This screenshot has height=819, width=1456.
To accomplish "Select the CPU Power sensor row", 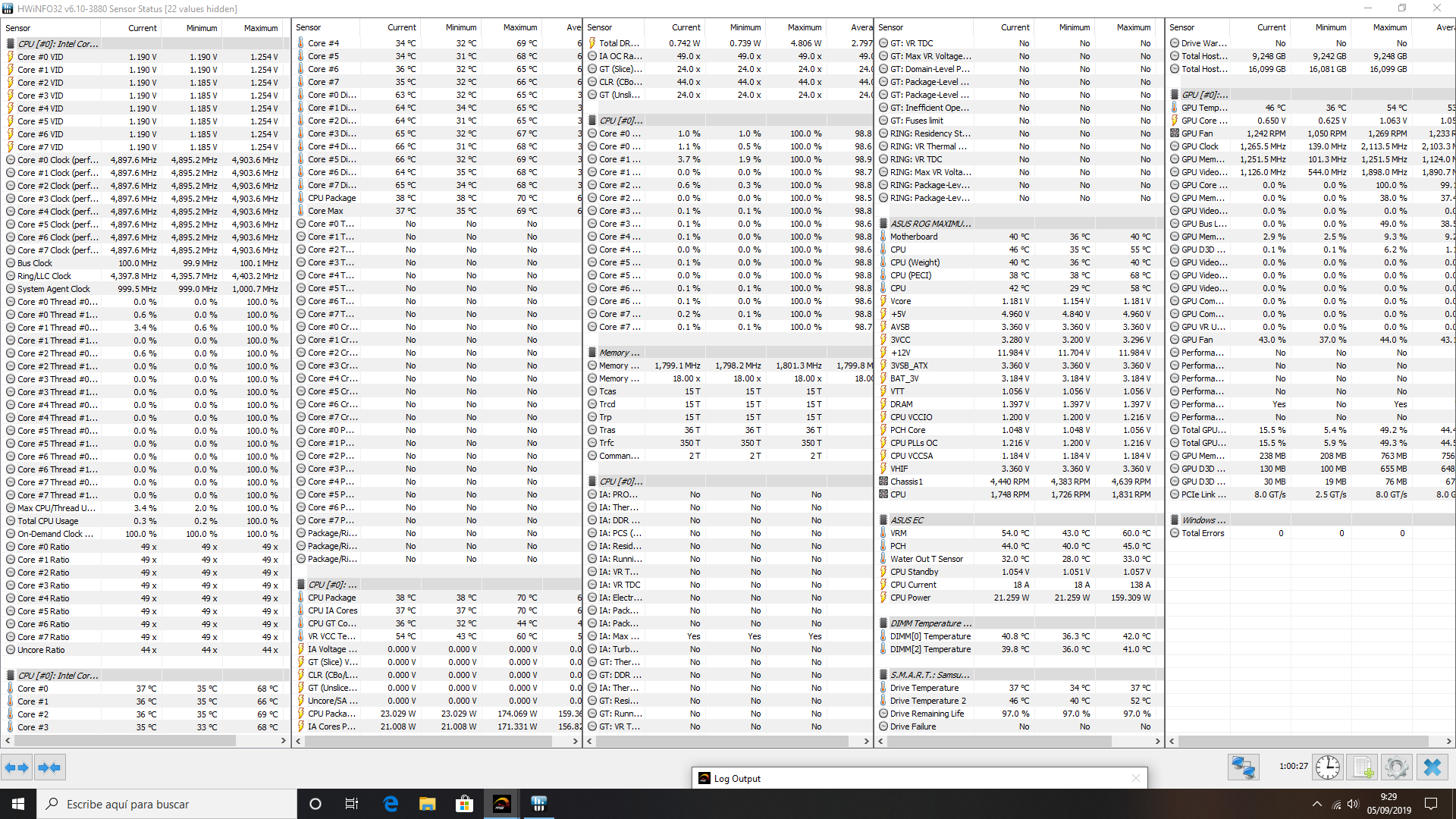I will pyautogui.click(x=910, y=598).
